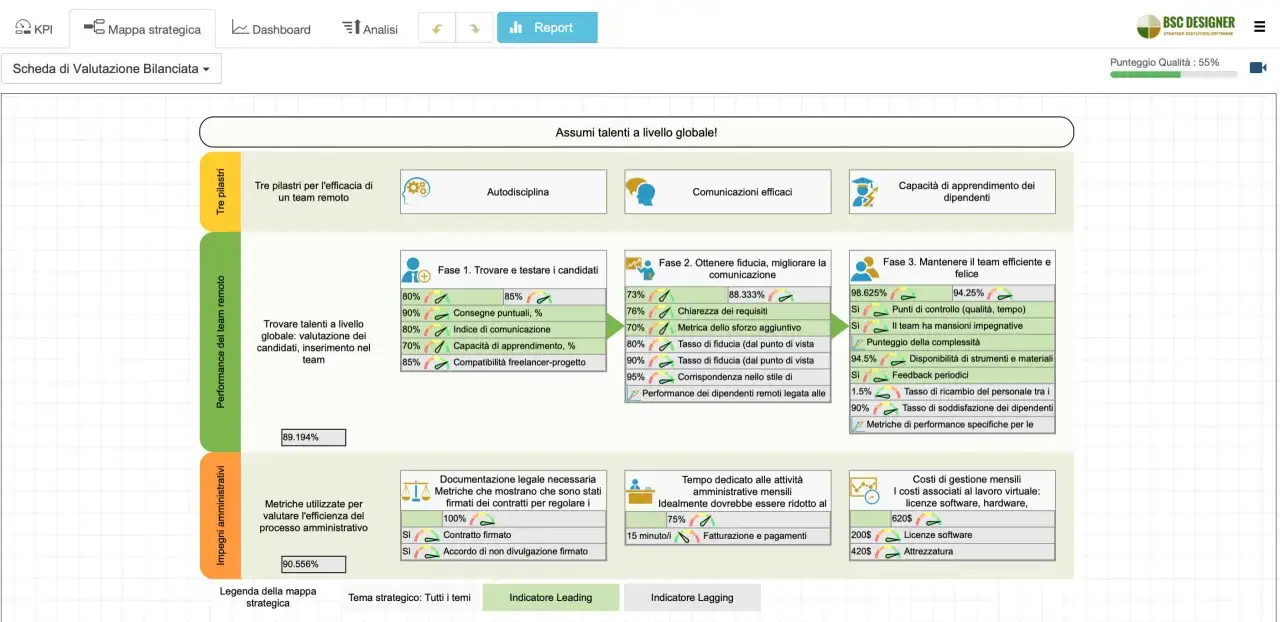
Task: Click the Punteggio Qualità progress bar
Action: (x=1173, y=73)
